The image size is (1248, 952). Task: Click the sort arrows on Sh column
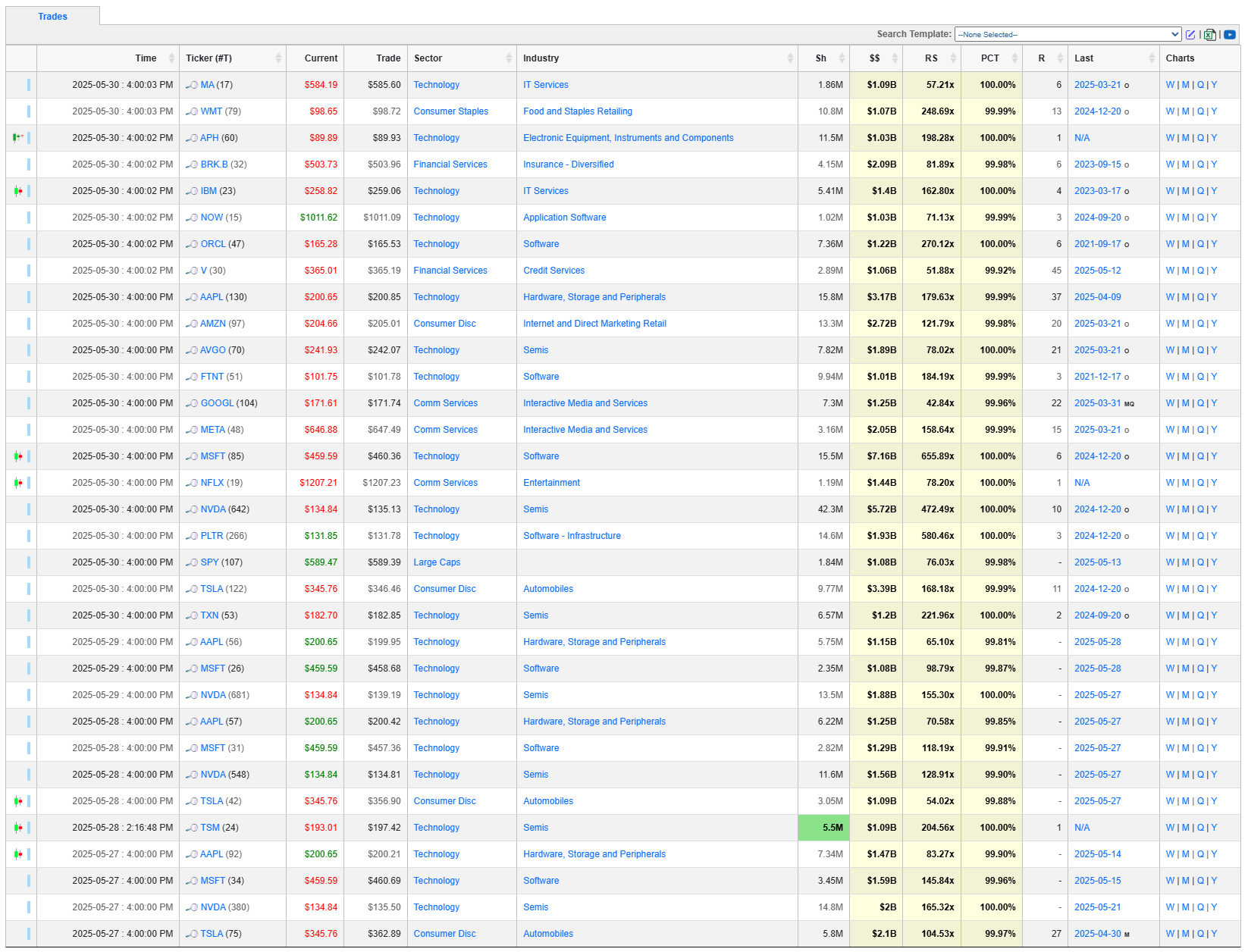coord(842,58)
